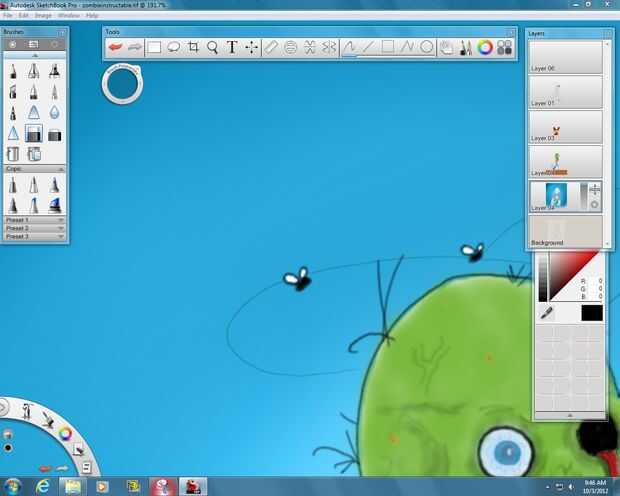The width and height of the screenshot is (620, 496).
Task: Expand the Preset 2 section
Action: point(34,228)
